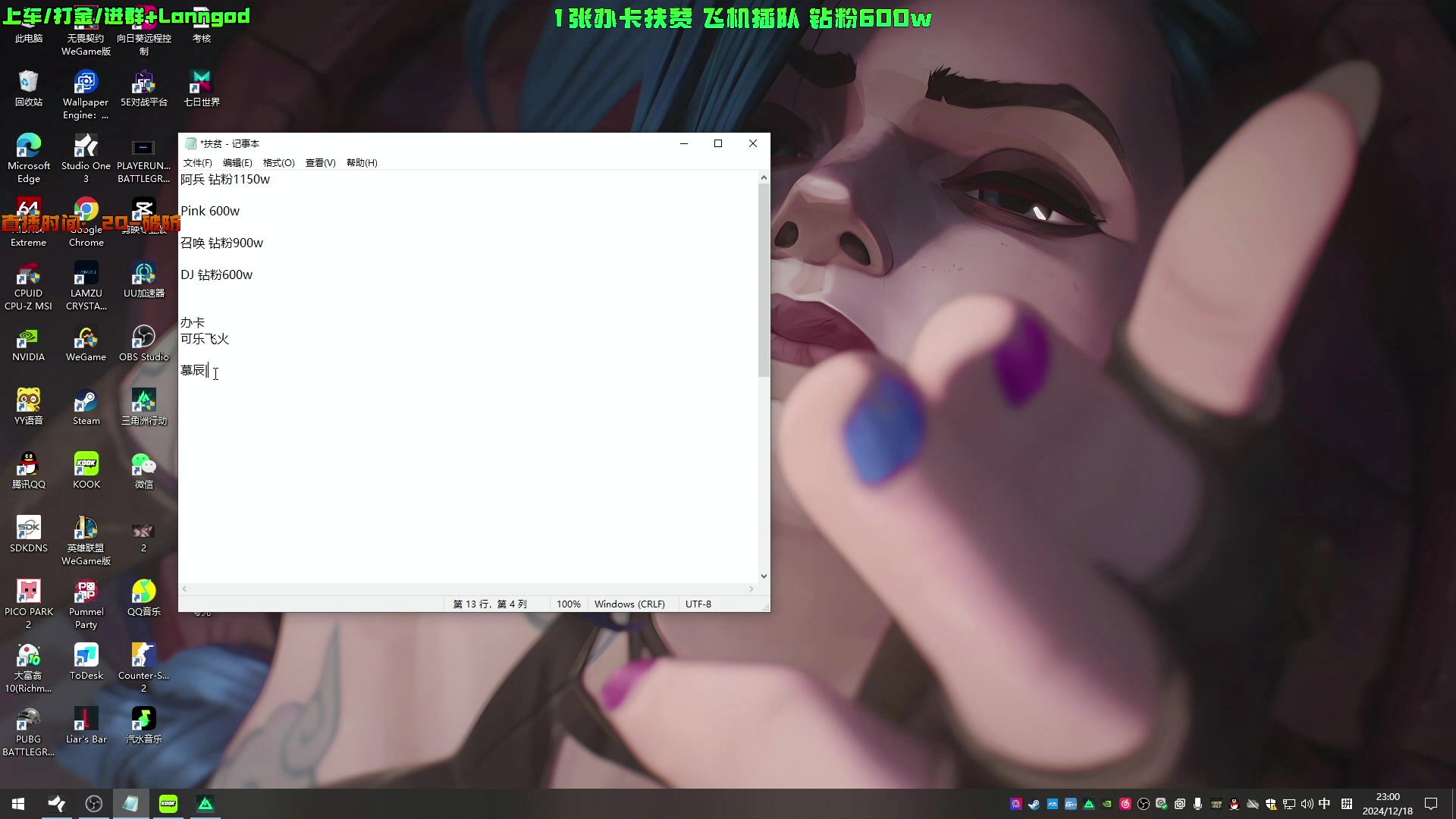Viewport: 1456px width, 819px height.
Task: Open the 回收站 recycle bin desktop icon
Action: coord(29,88)
